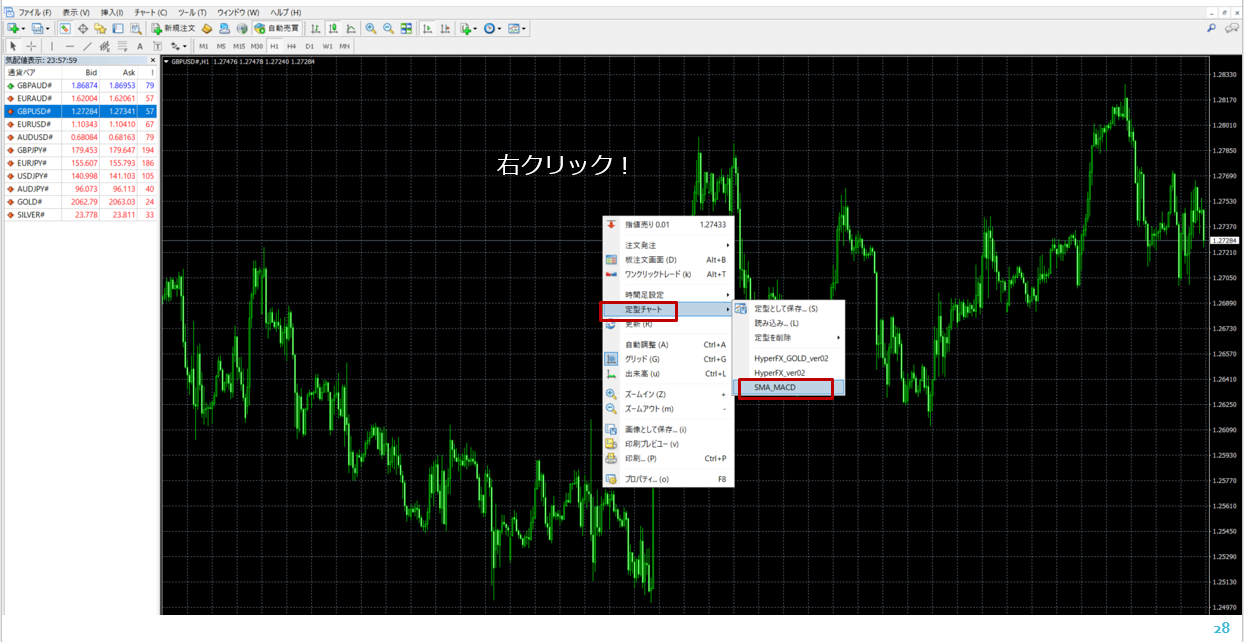Select the crosshair cursor tool
This screenshot has width=1244, height=642.
pyautogui.click(x=31, y=46)
